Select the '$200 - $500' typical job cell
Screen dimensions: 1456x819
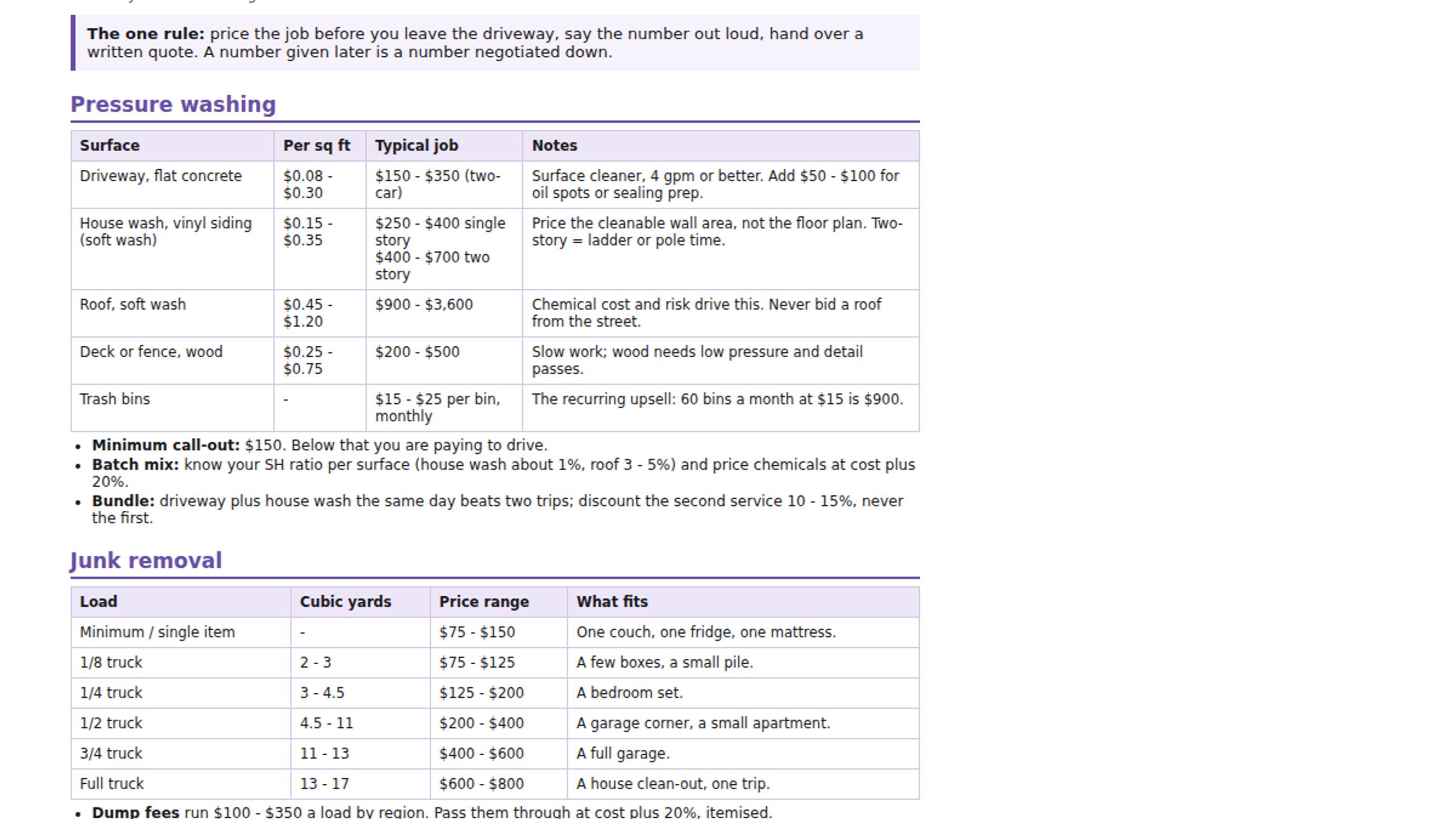(444, 361)
